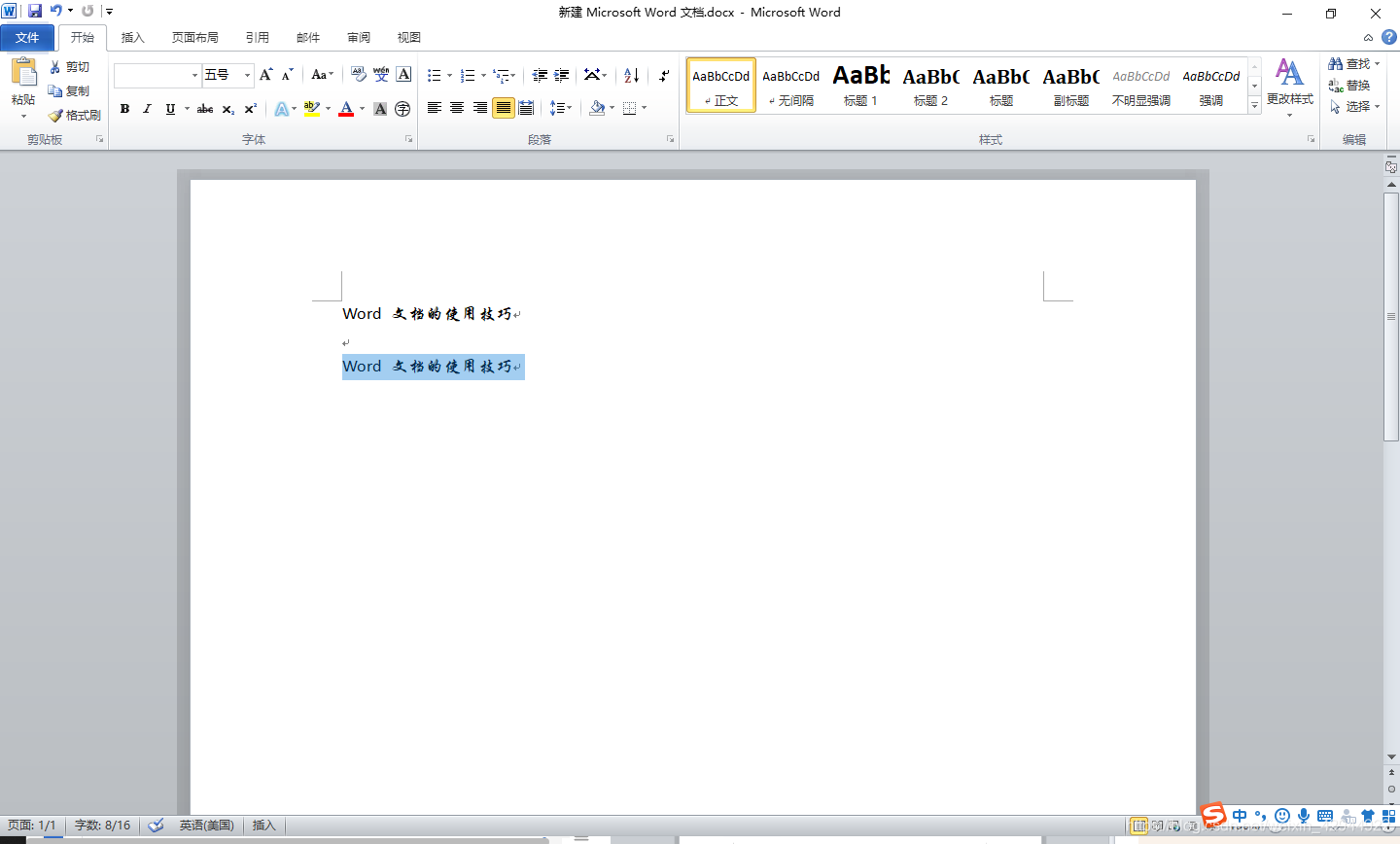Redo with the quick access icon
1400x844 pixels.
click(x=87, y=11)
